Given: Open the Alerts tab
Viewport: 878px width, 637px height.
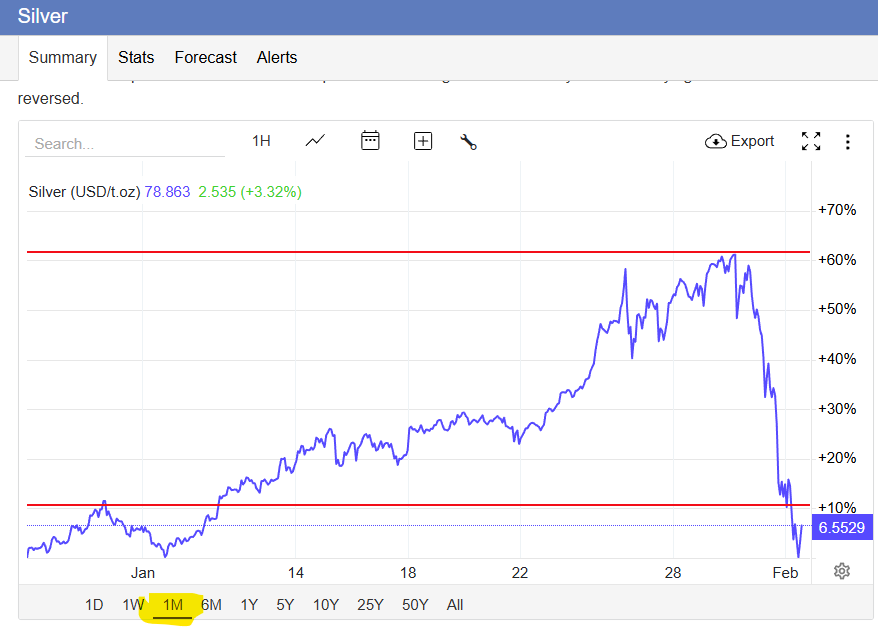Looking at the screenshot, I should coord(277,57).
